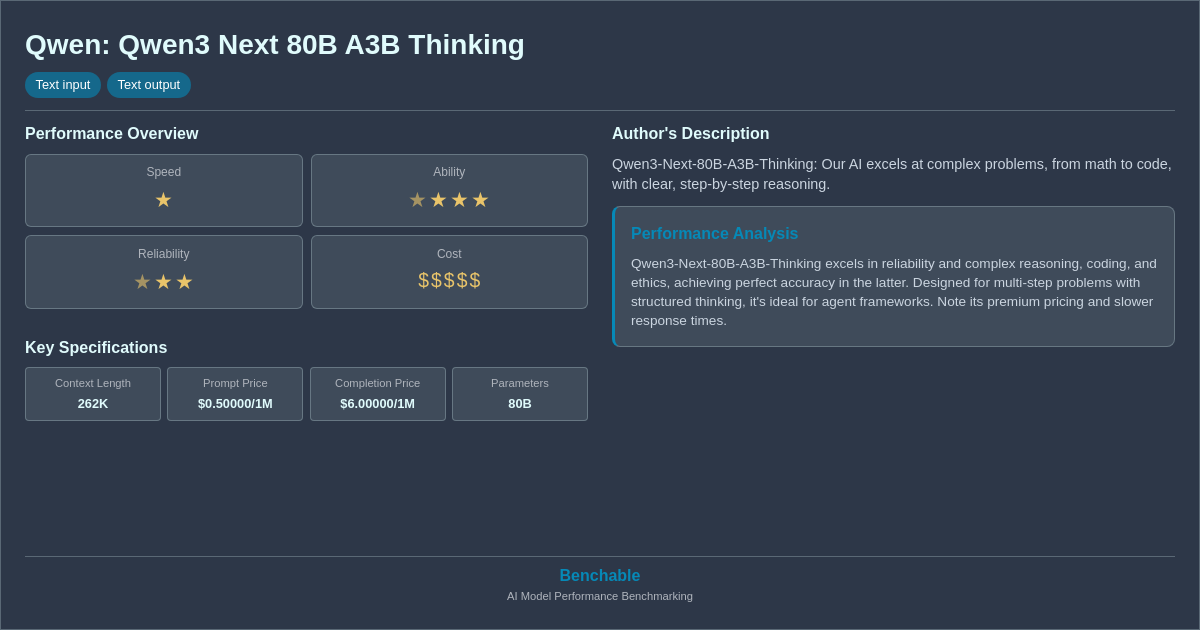Select the third Reliability star
This screenshot has height=630, width=1200.
(x=184, y=282)
